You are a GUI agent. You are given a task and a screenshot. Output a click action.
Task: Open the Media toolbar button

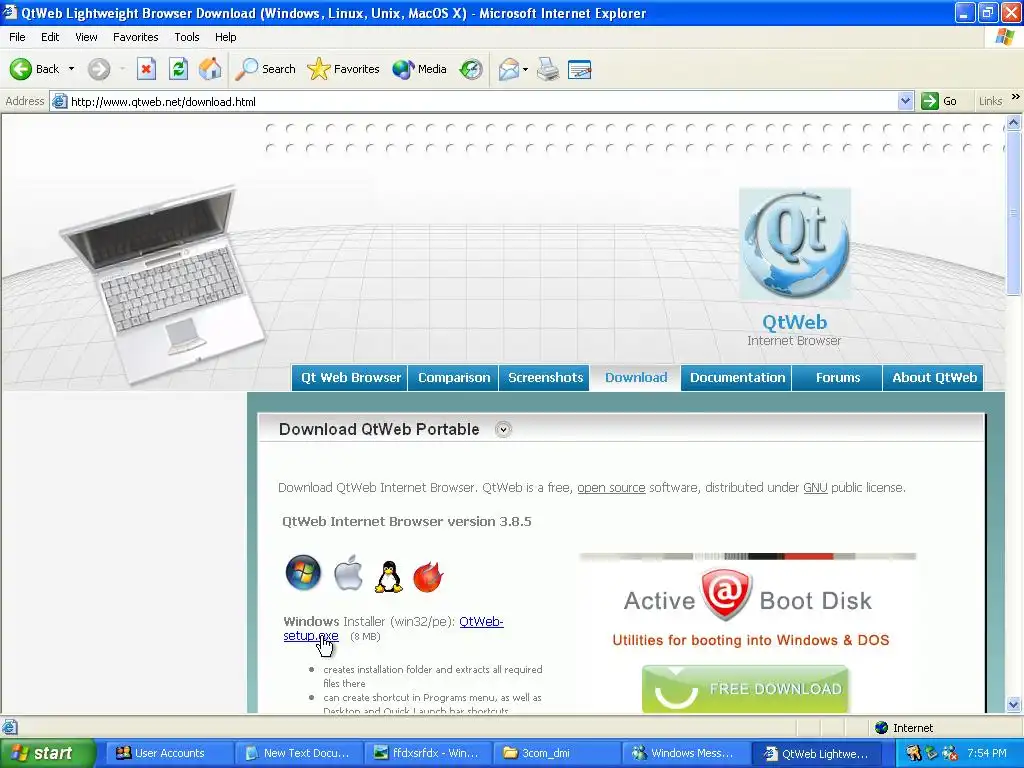pos(419,69)
